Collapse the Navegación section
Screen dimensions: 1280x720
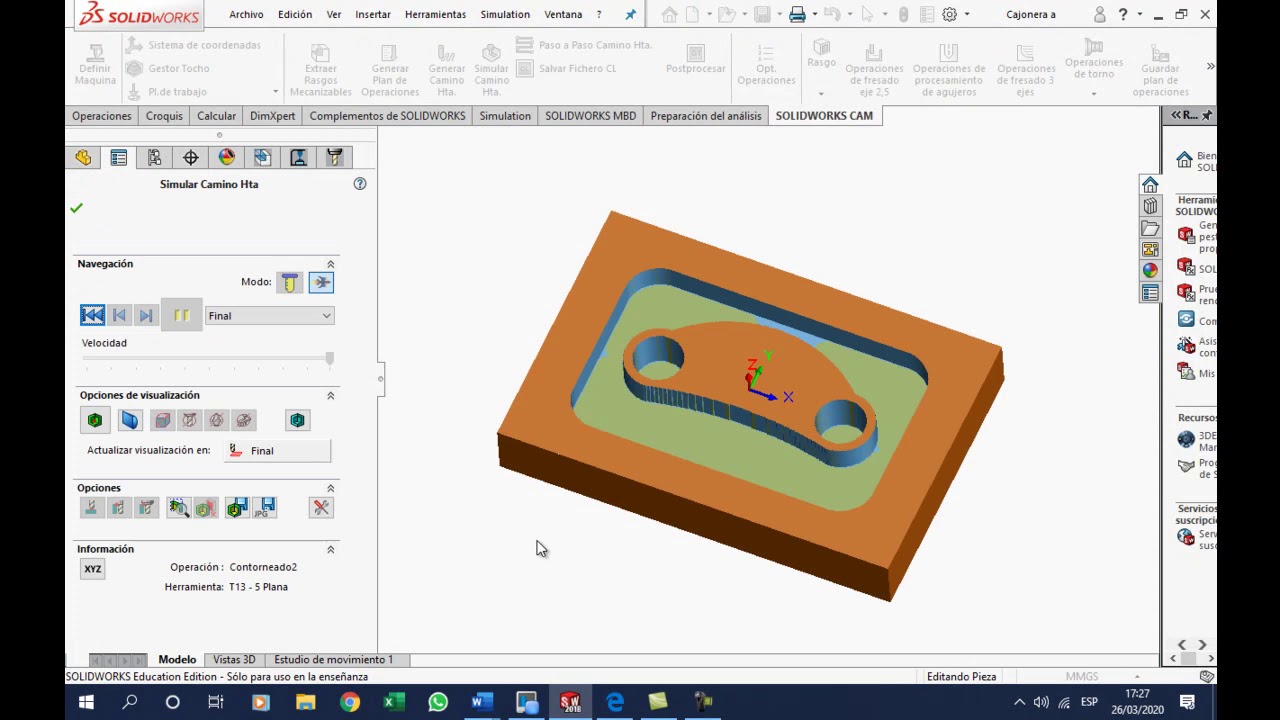click(331, 264)
